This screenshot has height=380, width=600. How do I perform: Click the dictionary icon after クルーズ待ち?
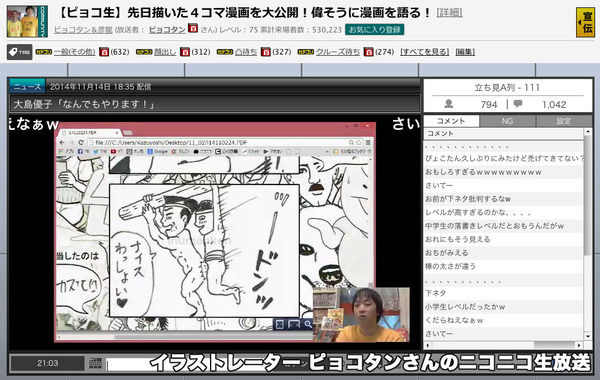(x=368, y=52)
